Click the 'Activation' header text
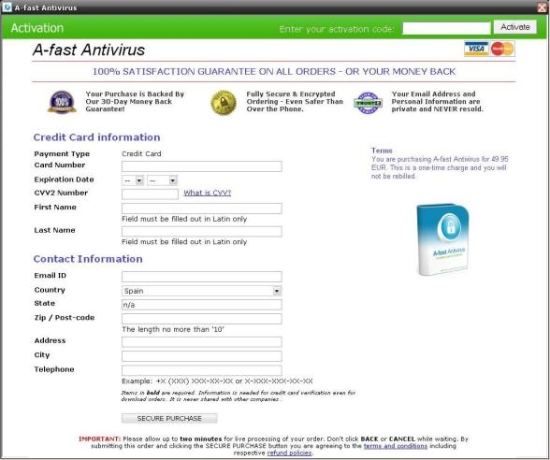The height and width of the screenshot is (460, 550). coord(37,28)
